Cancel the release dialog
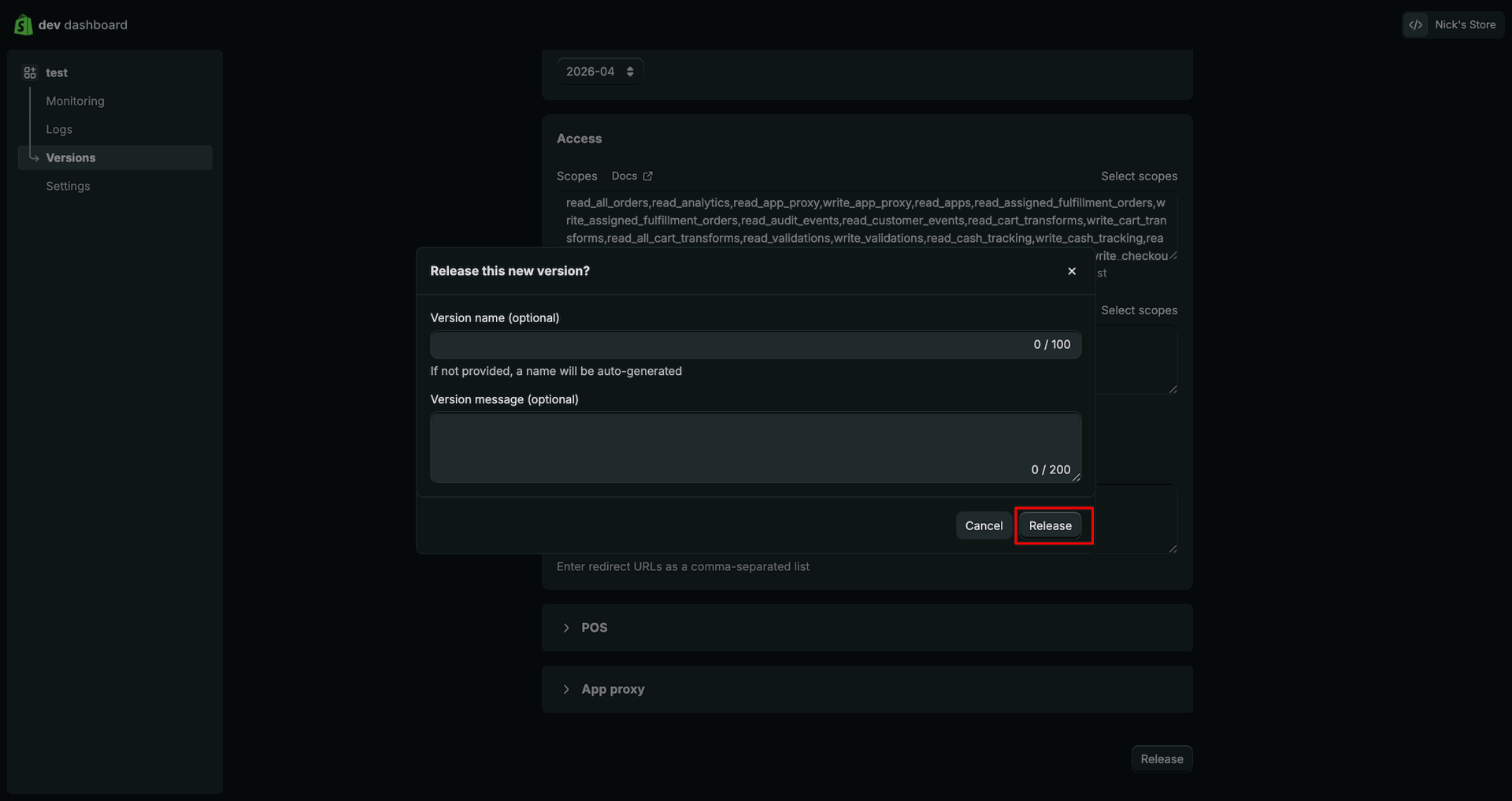 [984, 525]
